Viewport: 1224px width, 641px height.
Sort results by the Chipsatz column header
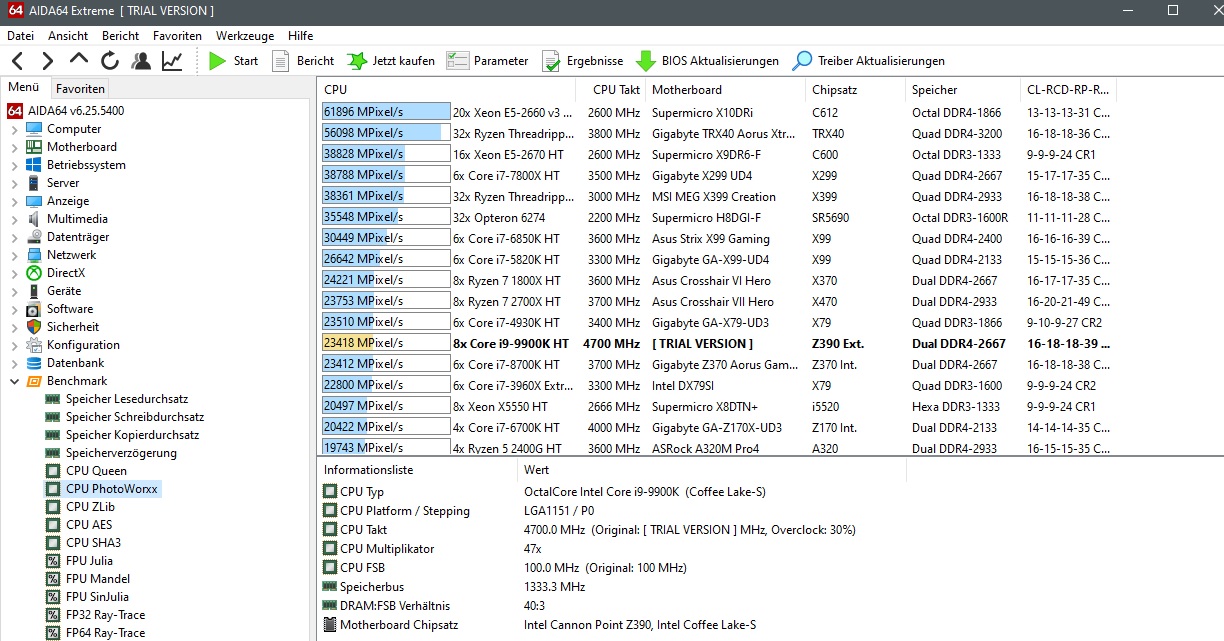coord(856,90)
